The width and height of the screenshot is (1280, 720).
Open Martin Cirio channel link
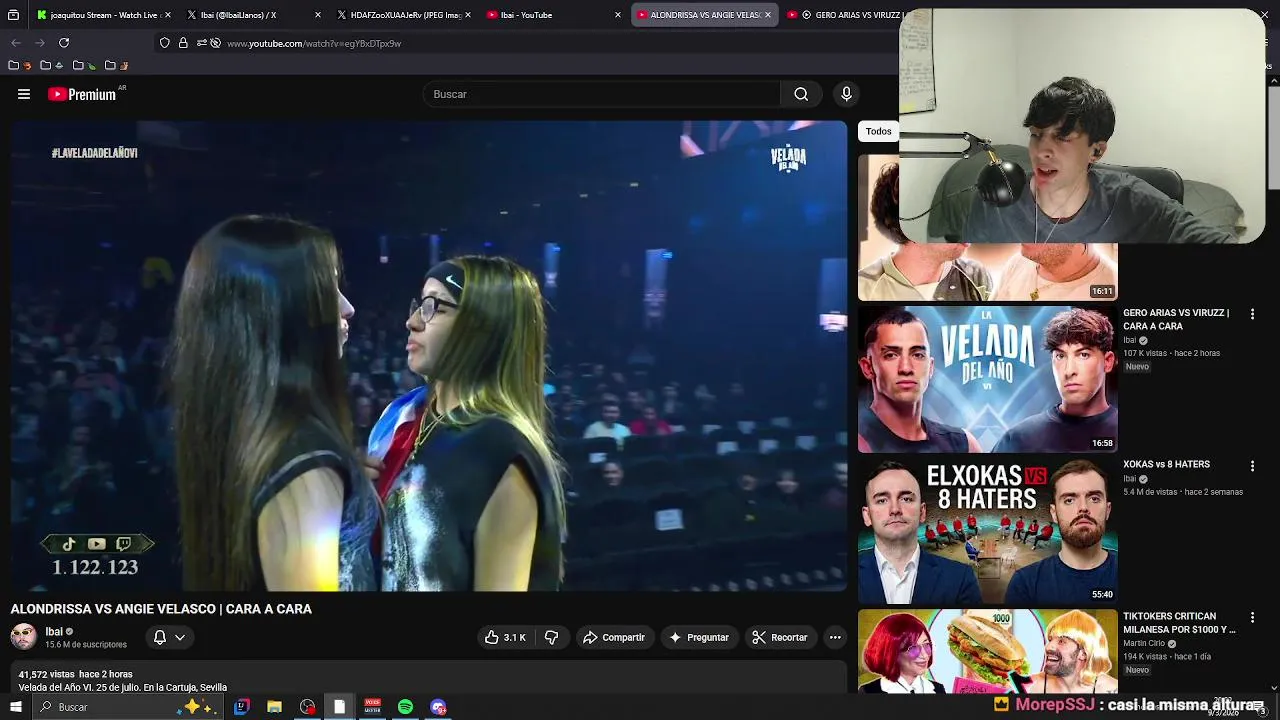[1144, 643]
